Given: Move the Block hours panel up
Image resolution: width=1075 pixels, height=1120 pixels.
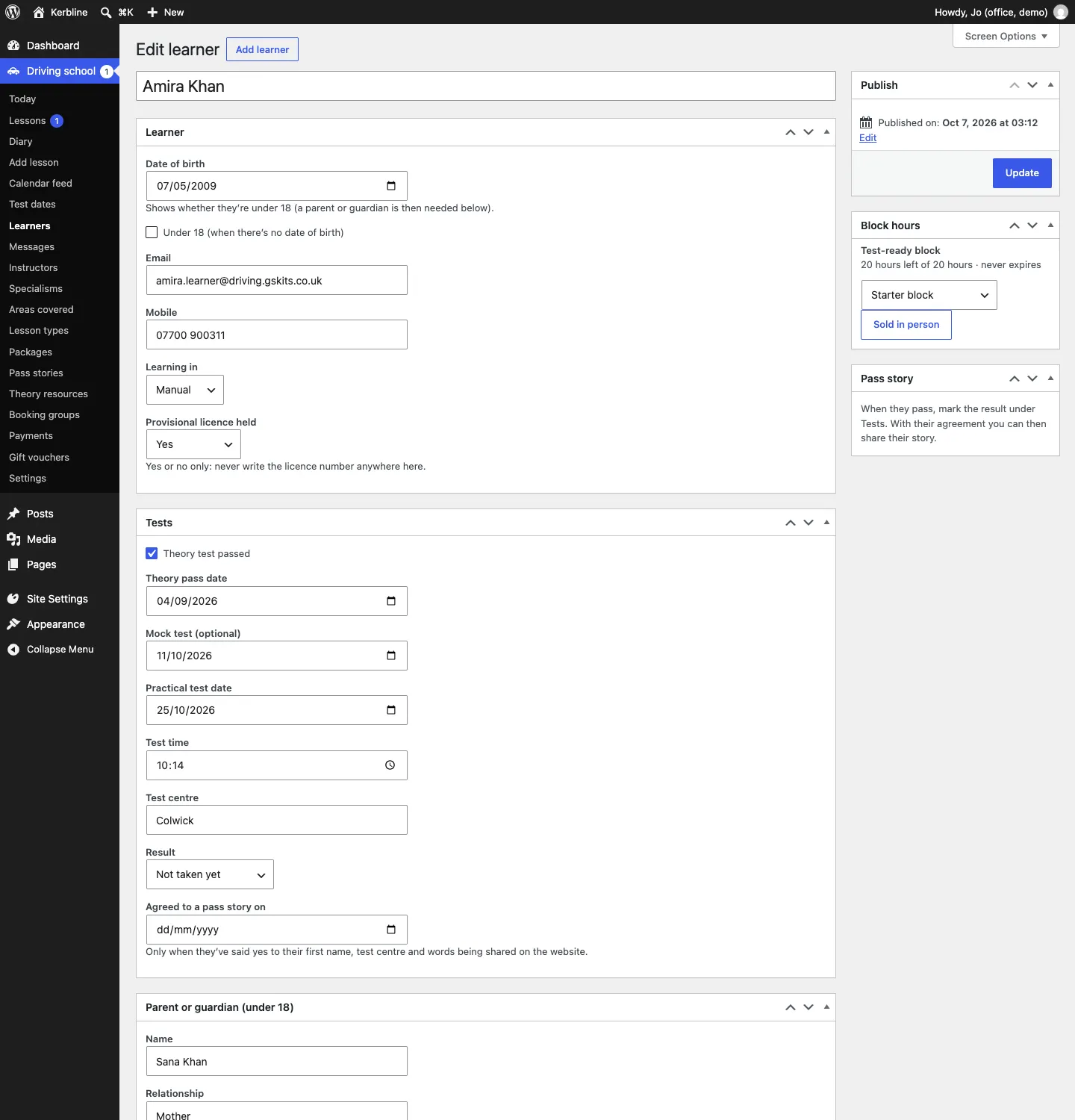Looking at the screenshot, I should 1015,225.
